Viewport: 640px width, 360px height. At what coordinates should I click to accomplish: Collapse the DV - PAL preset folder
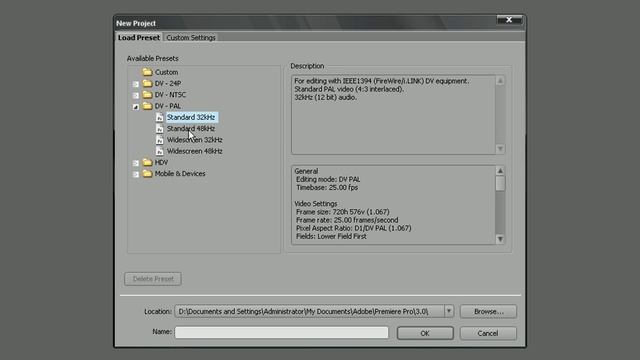[136, 107]
